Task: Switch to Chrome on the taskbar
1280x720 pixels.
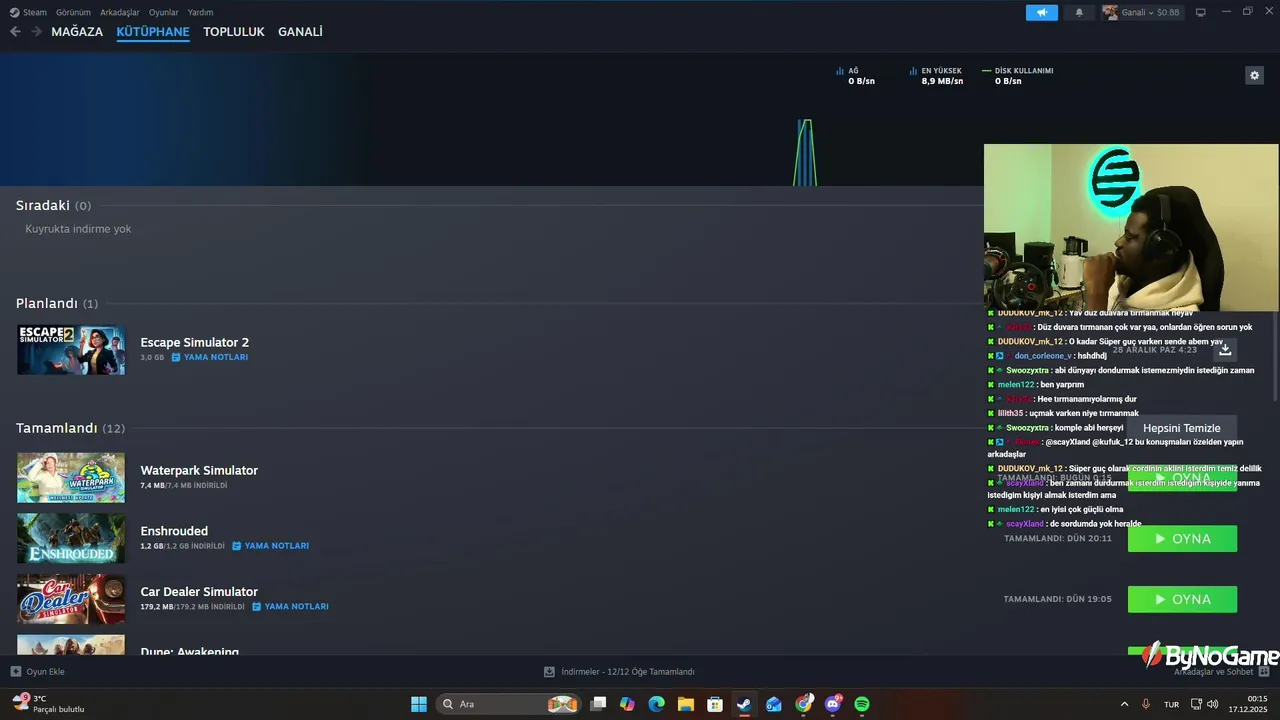Action: pyautogui.click(x=803, y=704)
